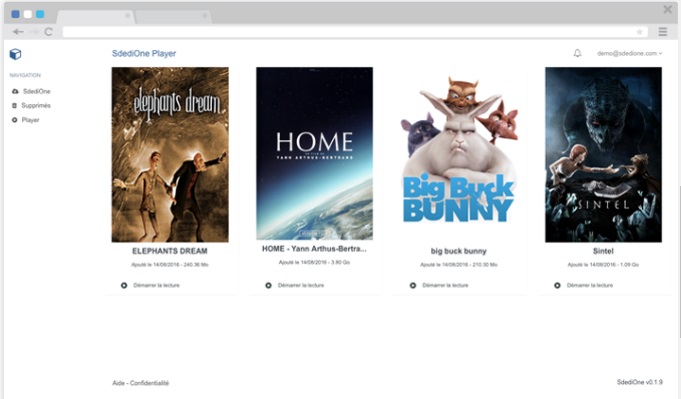The height and width of the screenshot is (399, 681).
Task: Start playback of HOME via Démarrer la lecture
Action: coord(301,285)
